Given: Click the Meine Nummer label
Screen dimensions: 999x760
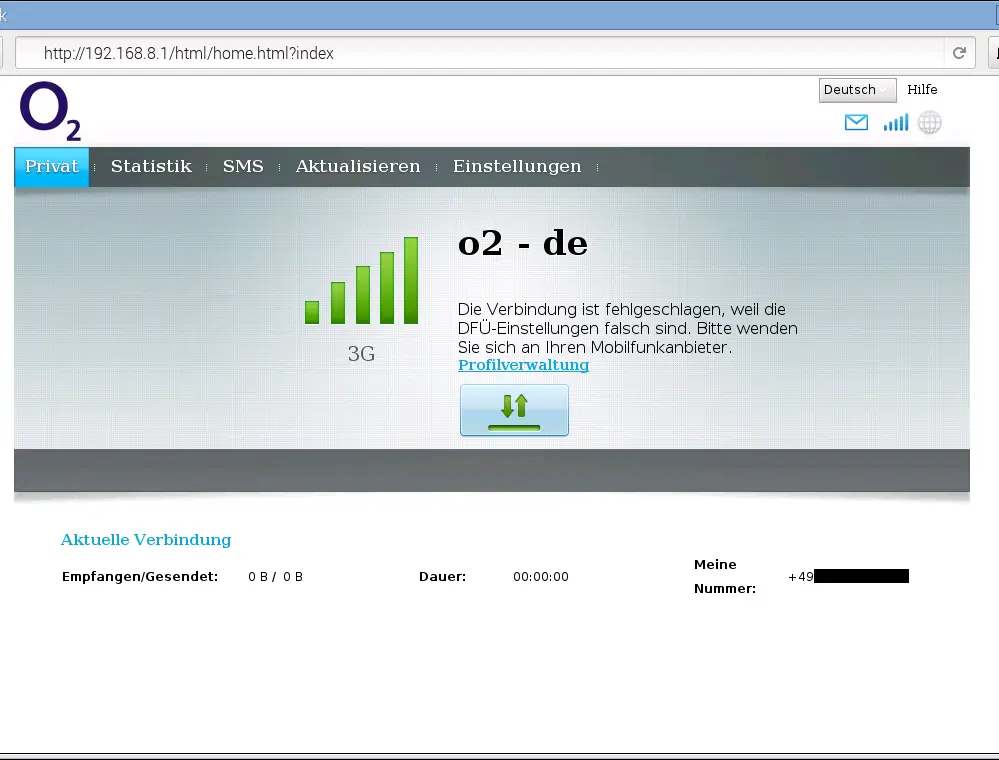Looking at the screenshot, I should [x=724, y=577].
